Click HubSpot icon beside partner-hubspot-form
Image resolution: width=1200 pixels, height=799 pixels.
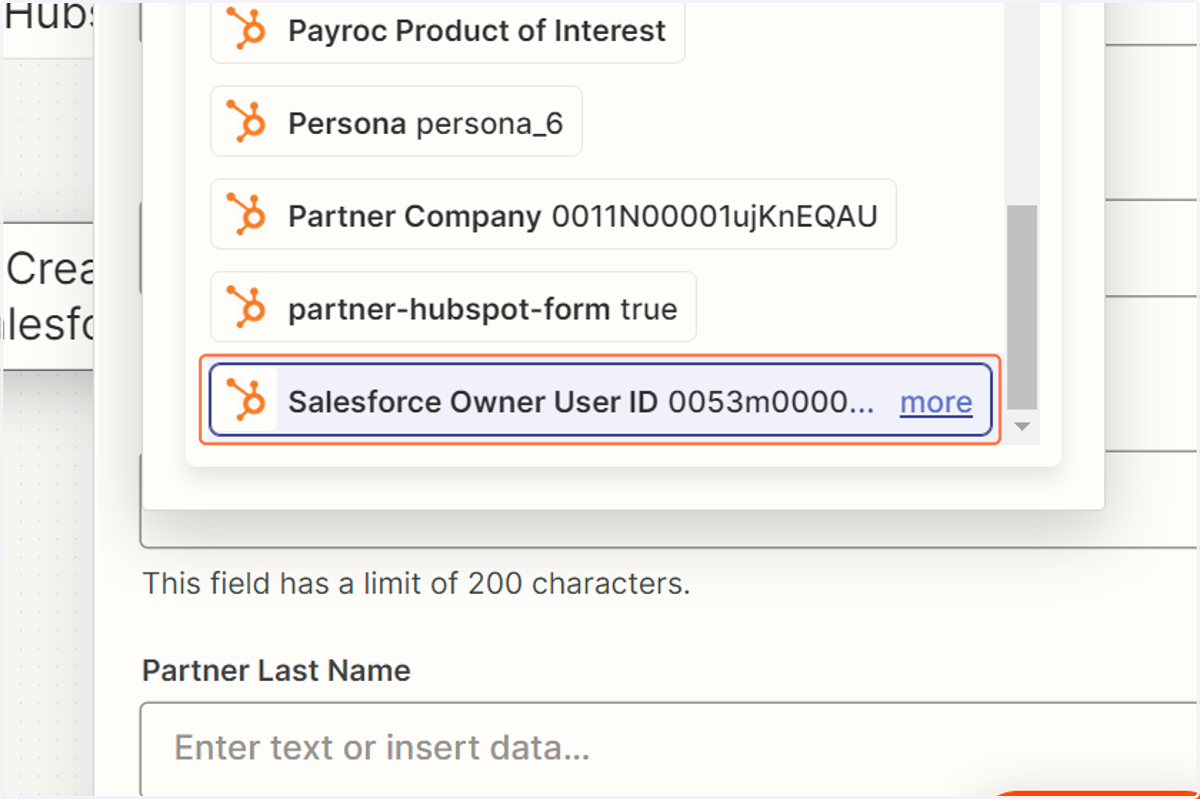tap(246, 307)
